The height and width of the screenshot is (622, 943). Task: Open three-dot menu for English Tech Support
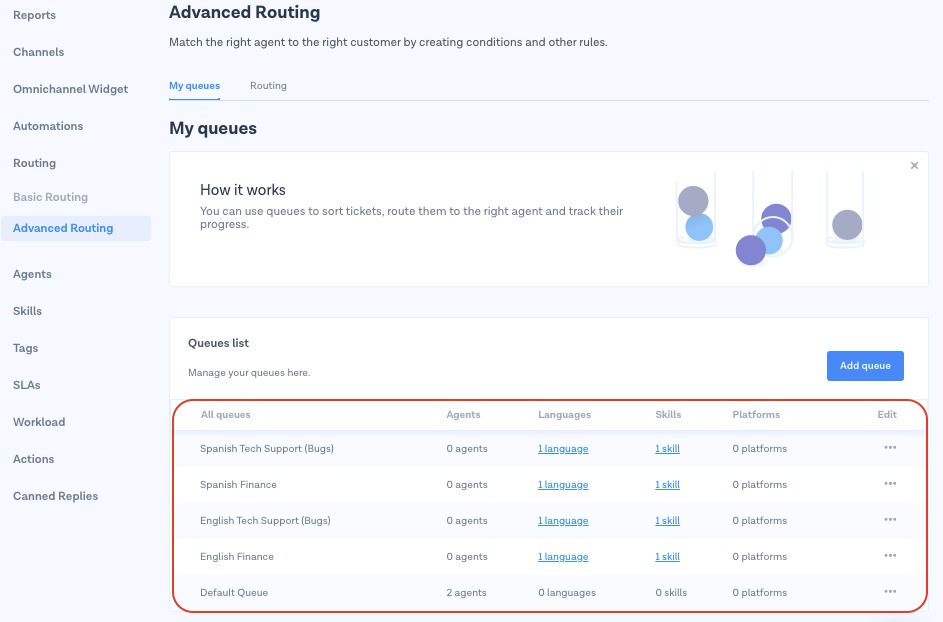[x=889, y=520]
